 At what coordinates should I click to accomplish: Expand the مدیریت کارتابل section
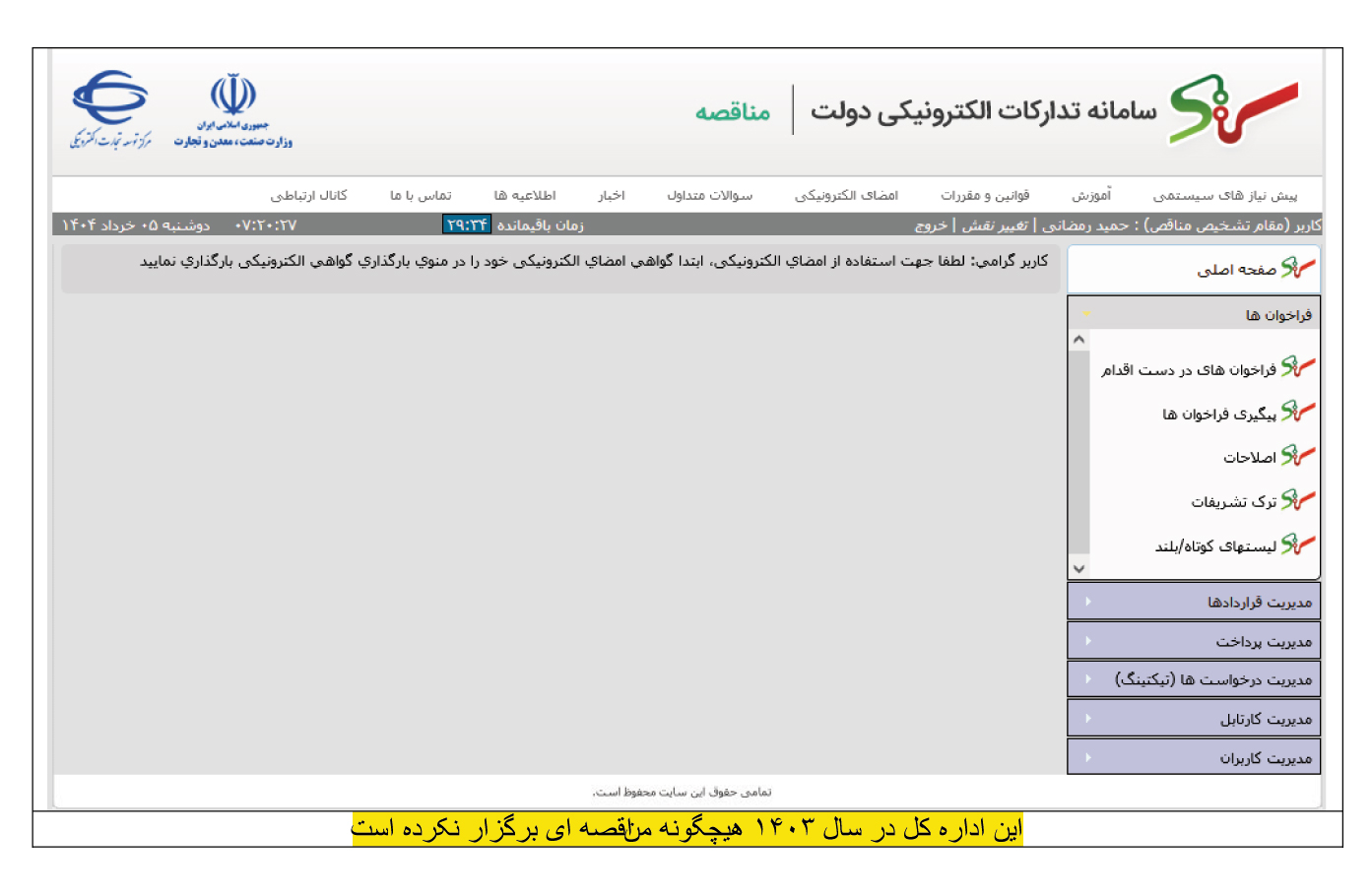(1194, 718)
